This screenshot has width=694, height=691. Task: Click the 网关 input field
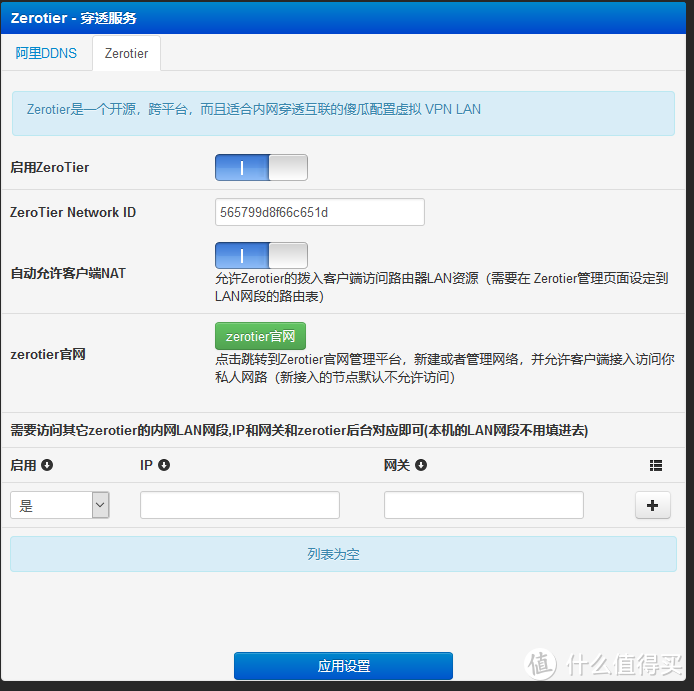click(484, 505)
